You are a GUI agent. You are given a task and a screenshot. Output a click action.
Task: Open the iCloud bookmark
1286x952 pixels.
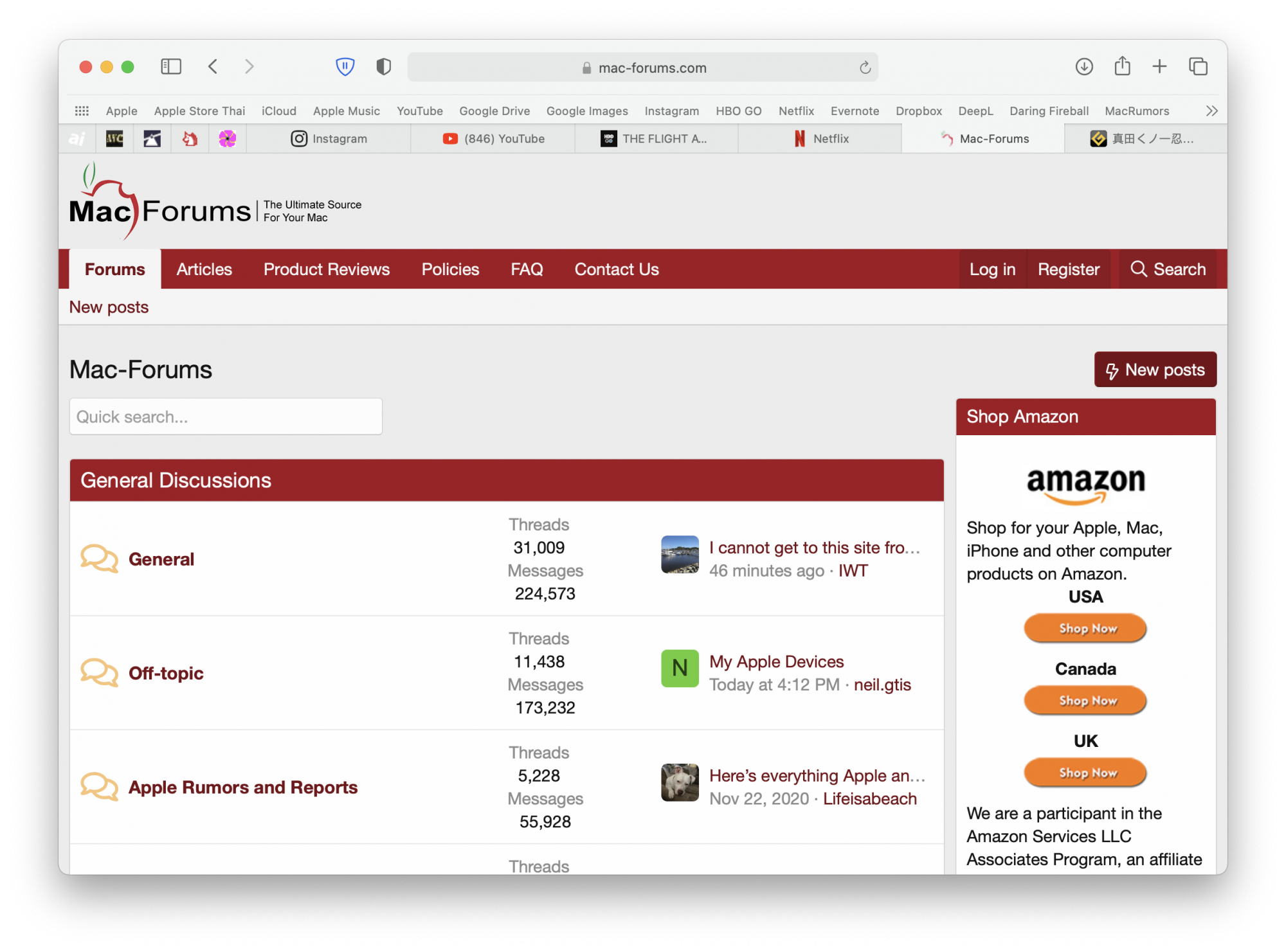click(279, 111)
